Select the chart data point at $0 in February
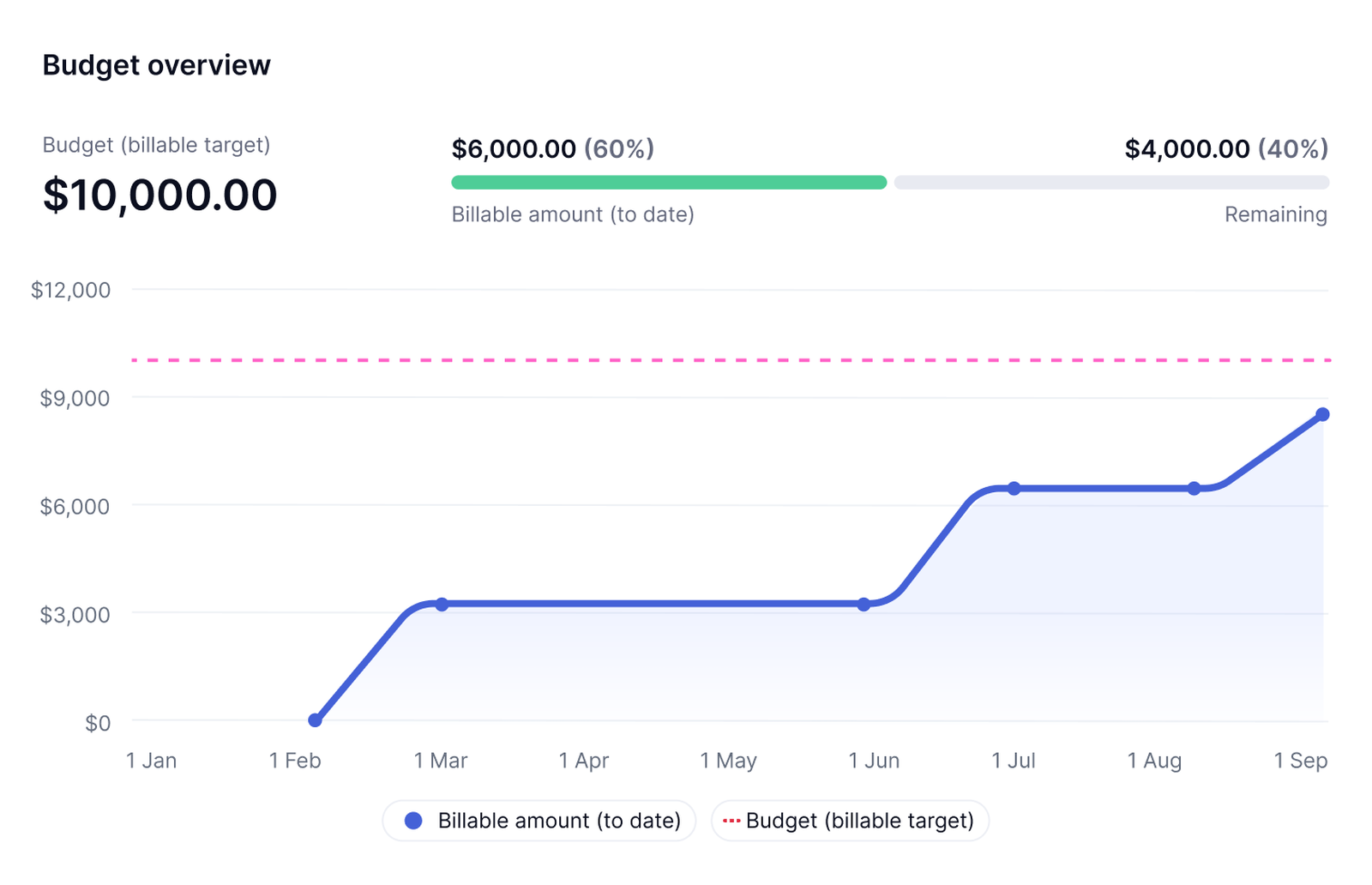1372x885 pixels. tap(315, 720)
